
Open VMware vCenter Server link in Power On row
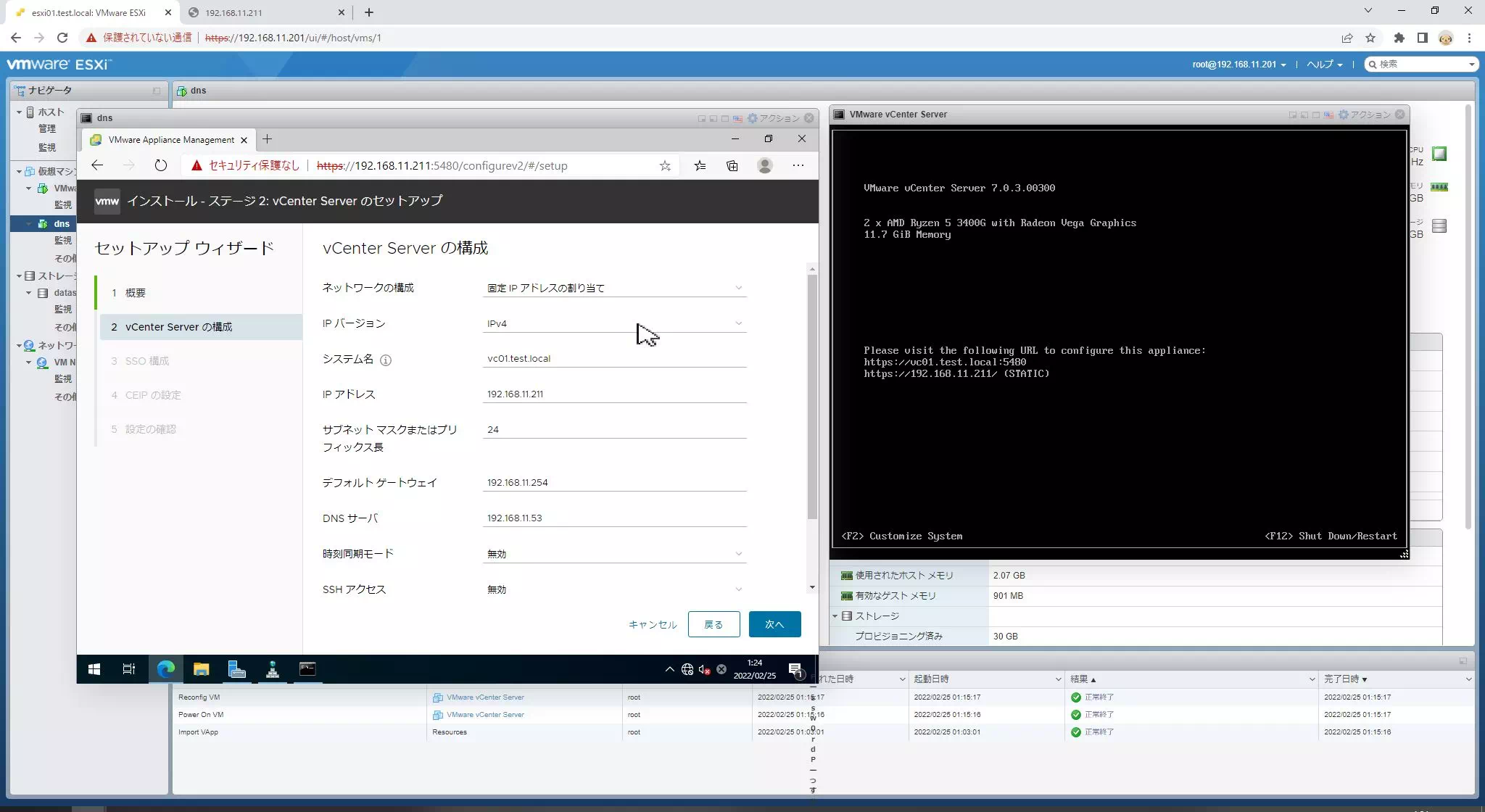pos(485,715)
